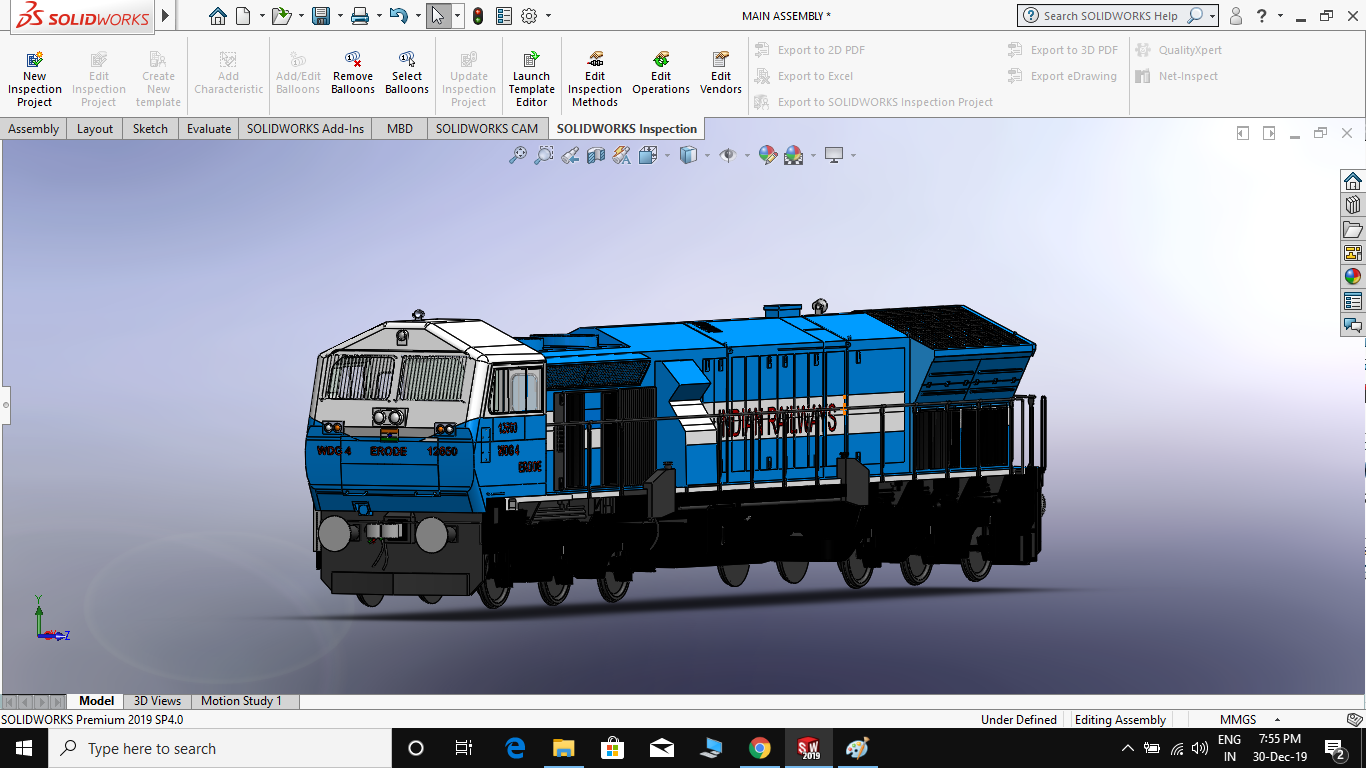Open View Palette in task pane
Viewport: 1366px width, 768px height.
click(x=1353, y=253)
